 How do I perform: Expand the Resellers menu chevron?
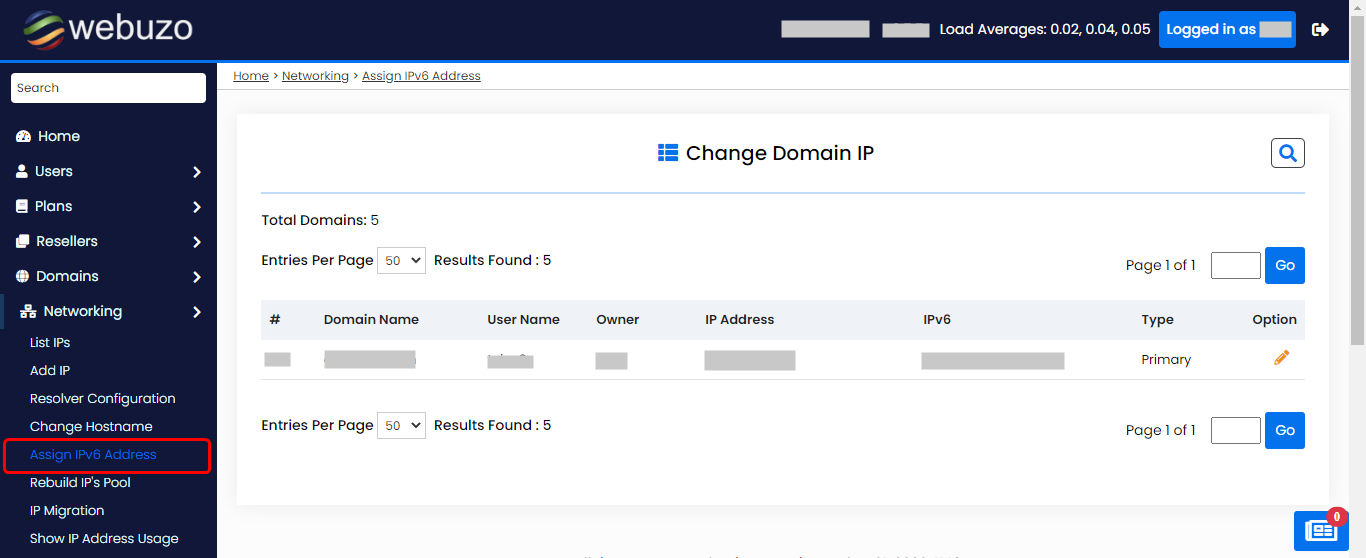[197, 242]
